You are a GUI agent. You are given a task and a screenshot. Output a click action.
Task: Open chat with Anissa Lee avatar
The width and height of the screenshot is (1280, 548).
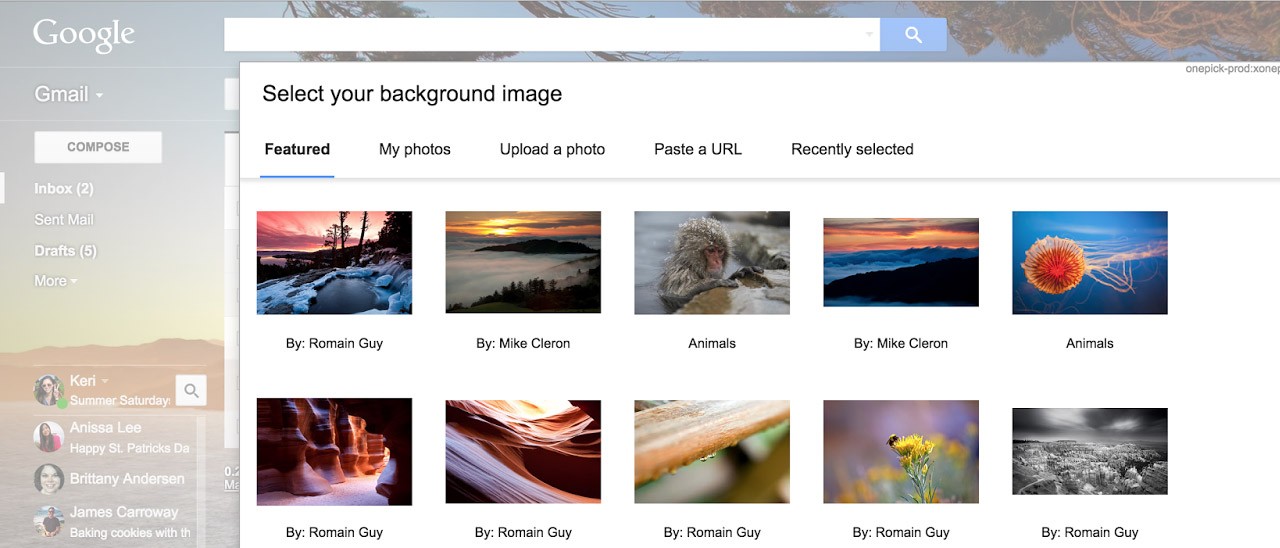49,437
